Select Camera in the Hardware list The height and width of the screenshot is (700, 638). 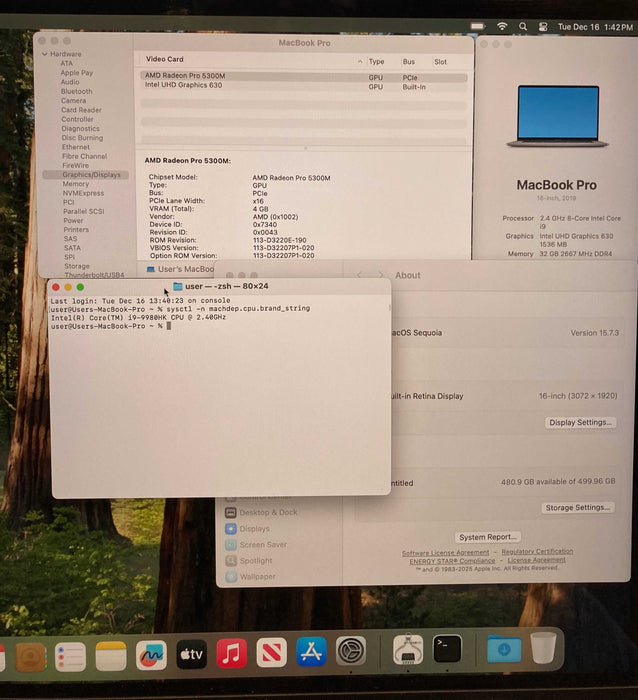click(x=74, y=101)
